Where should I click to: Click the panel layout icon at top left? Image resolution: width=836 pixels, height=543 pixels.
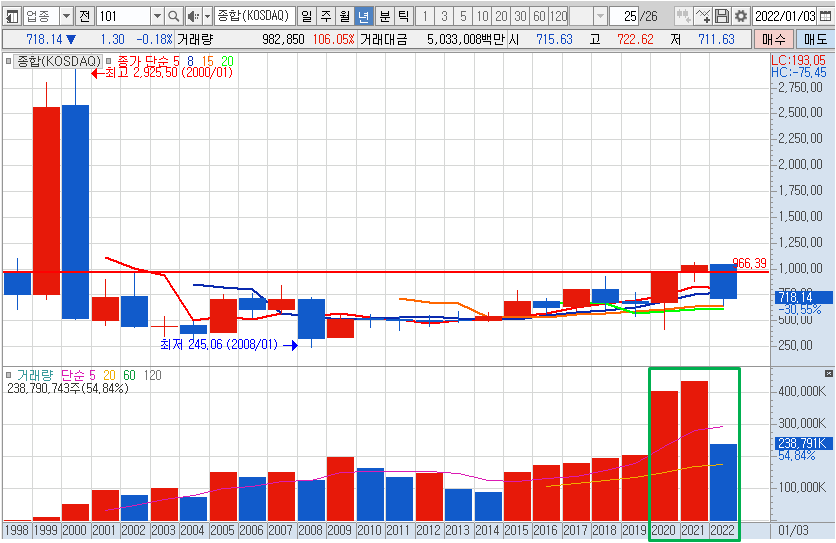[x=12, y=17]
